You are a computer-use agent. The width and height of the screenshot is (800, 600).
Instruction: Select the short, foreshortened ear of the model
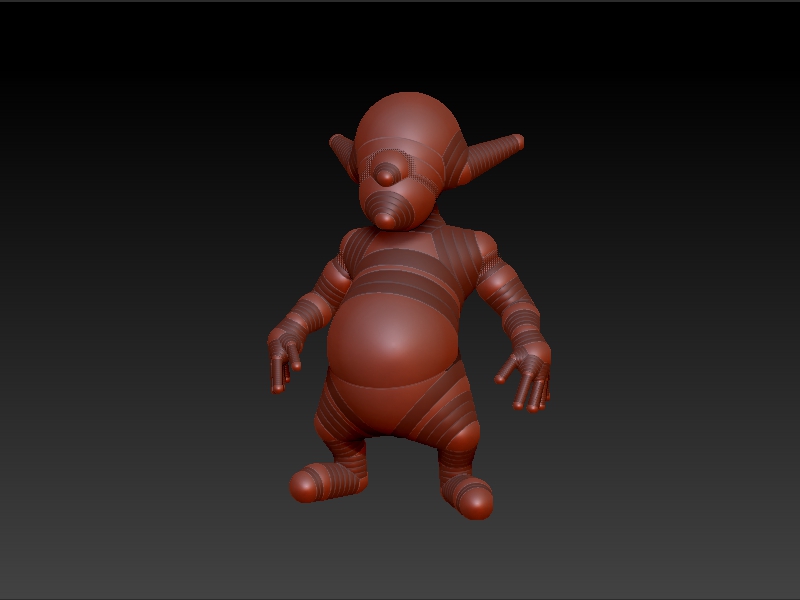pyautogui.click(x=342, y=155)
